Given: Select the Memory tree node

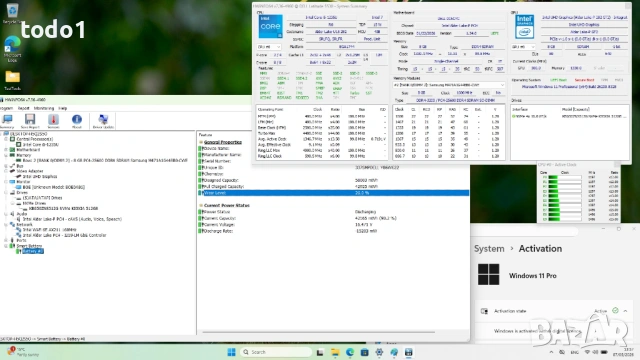Looking at the screenshot, I should click(23, 155).
